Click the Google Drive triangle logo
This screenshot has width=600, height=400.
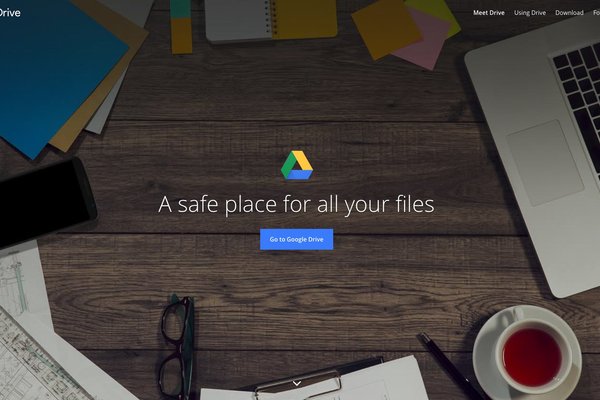[297, 165]
